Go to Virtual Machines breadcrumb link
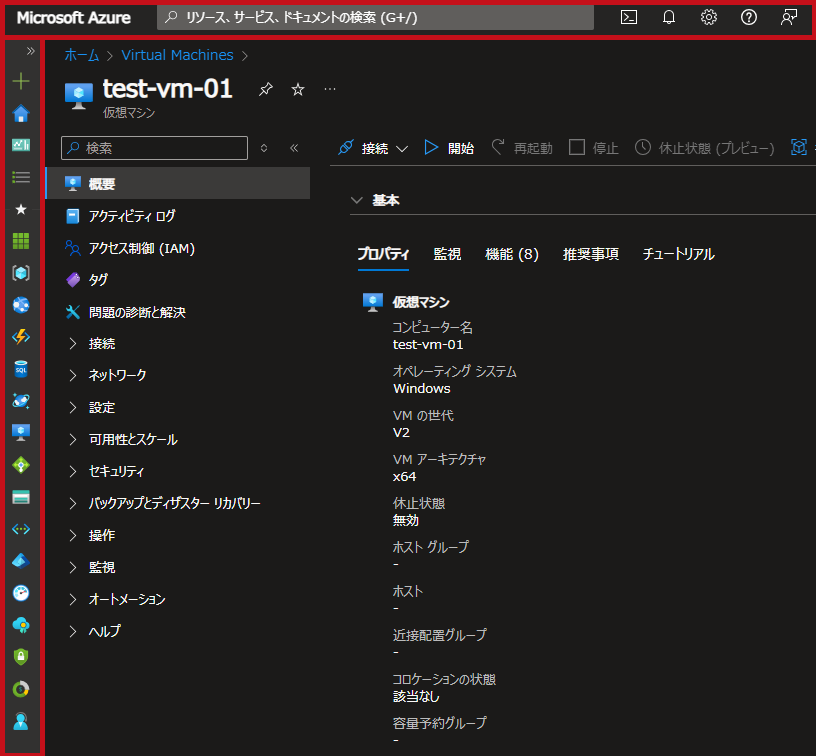 click(x=177, y=55)
